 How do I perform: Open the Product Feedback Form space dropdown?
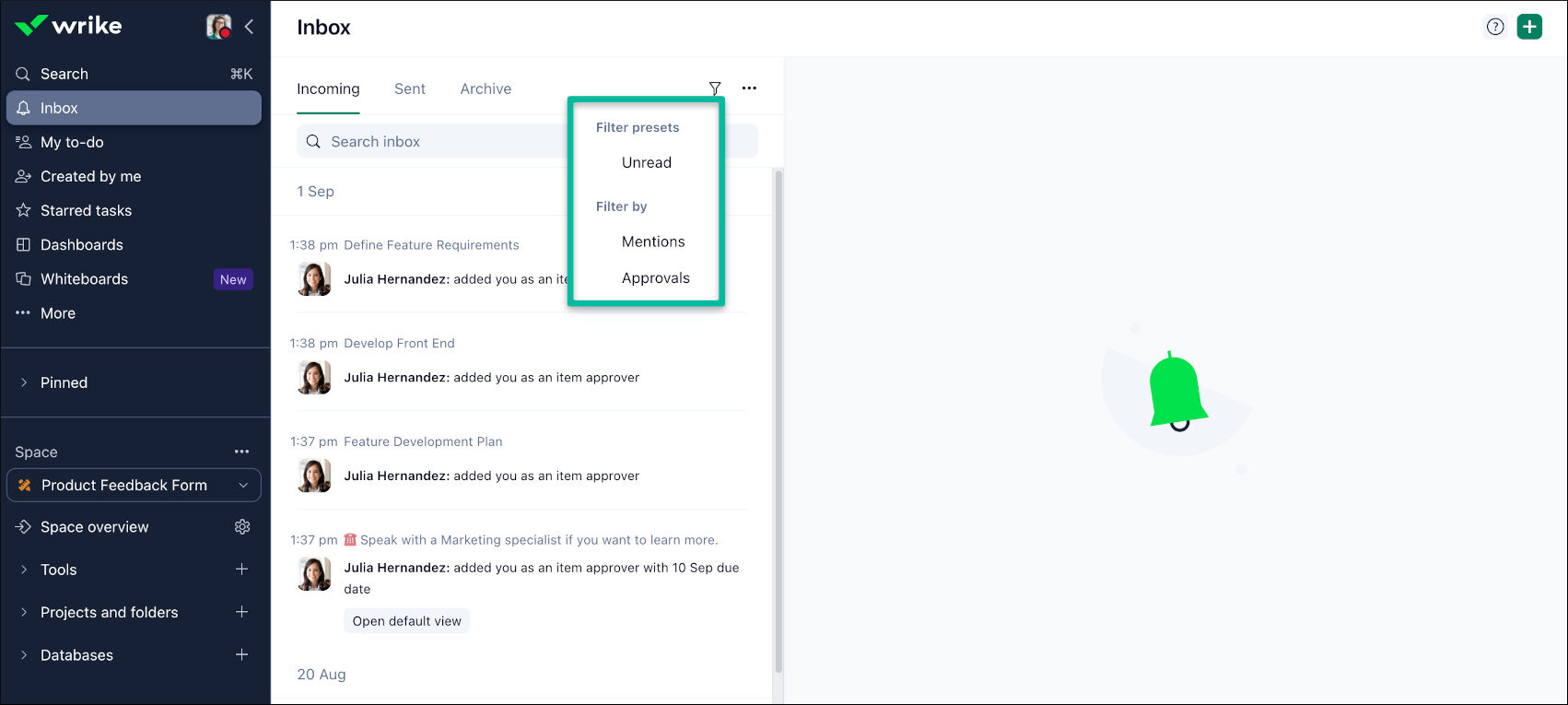click(134, 485)
